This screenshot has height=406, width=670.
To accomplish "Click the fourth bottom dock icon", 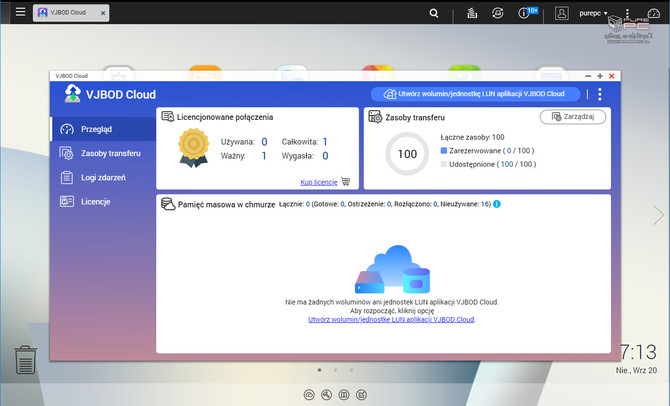I will click(x=361, y=395).
